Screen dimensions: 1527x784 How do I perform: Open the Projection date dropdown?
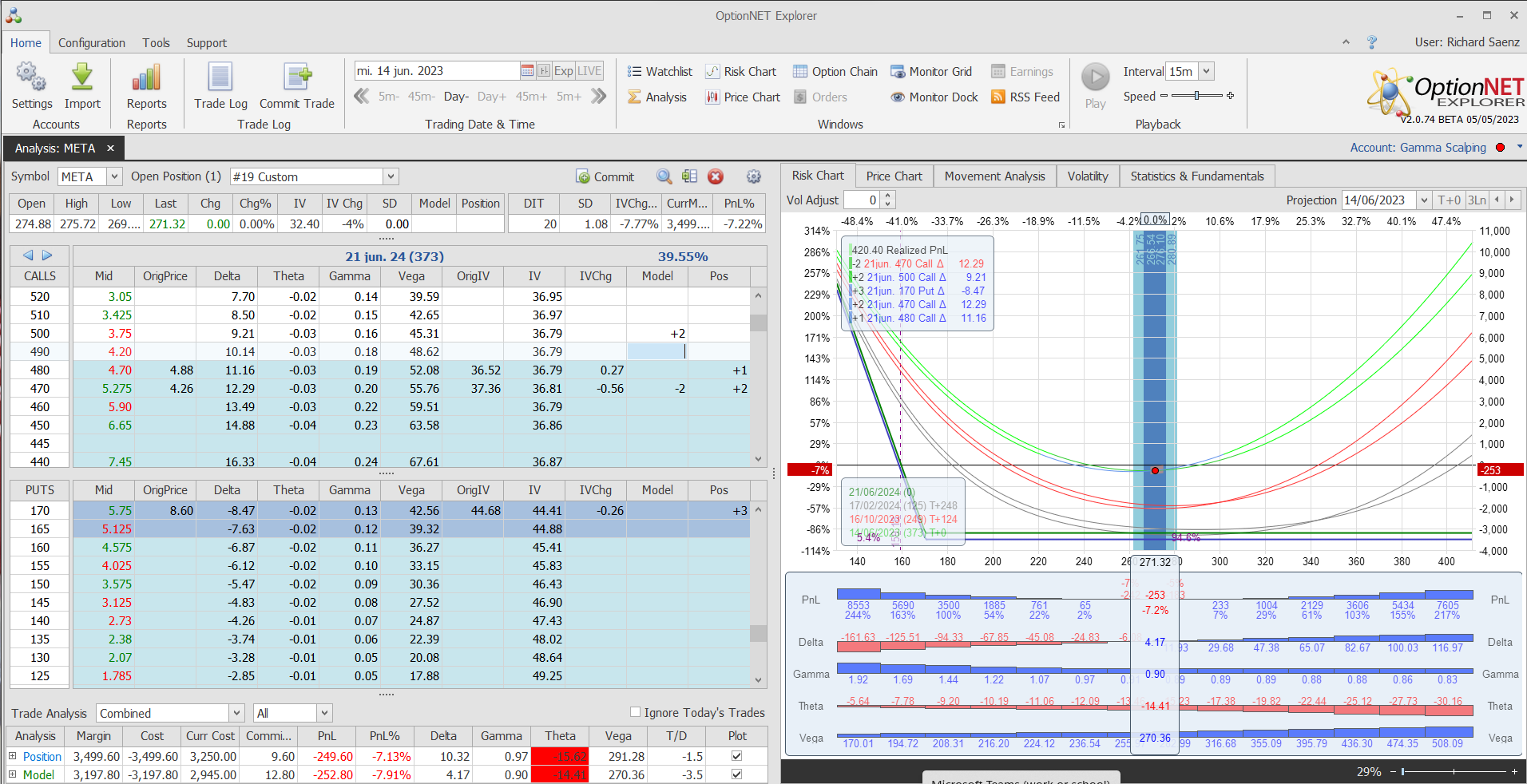coord(1424,200)
